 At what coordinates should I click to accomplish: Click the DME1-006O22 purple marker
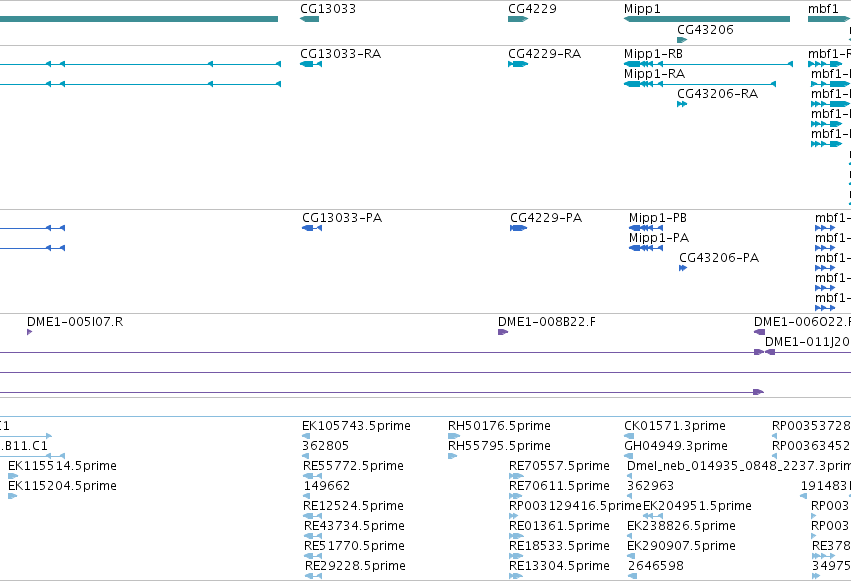(759, 332)
